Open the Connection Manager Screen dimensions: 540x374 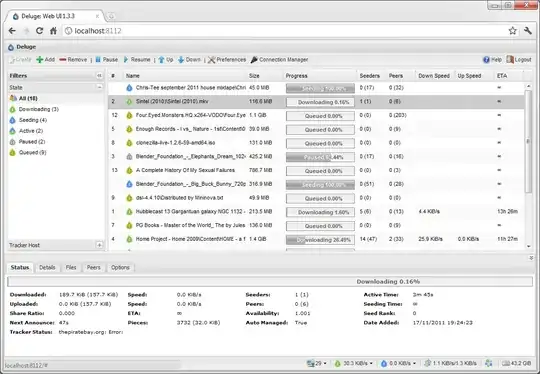(279, 60)
